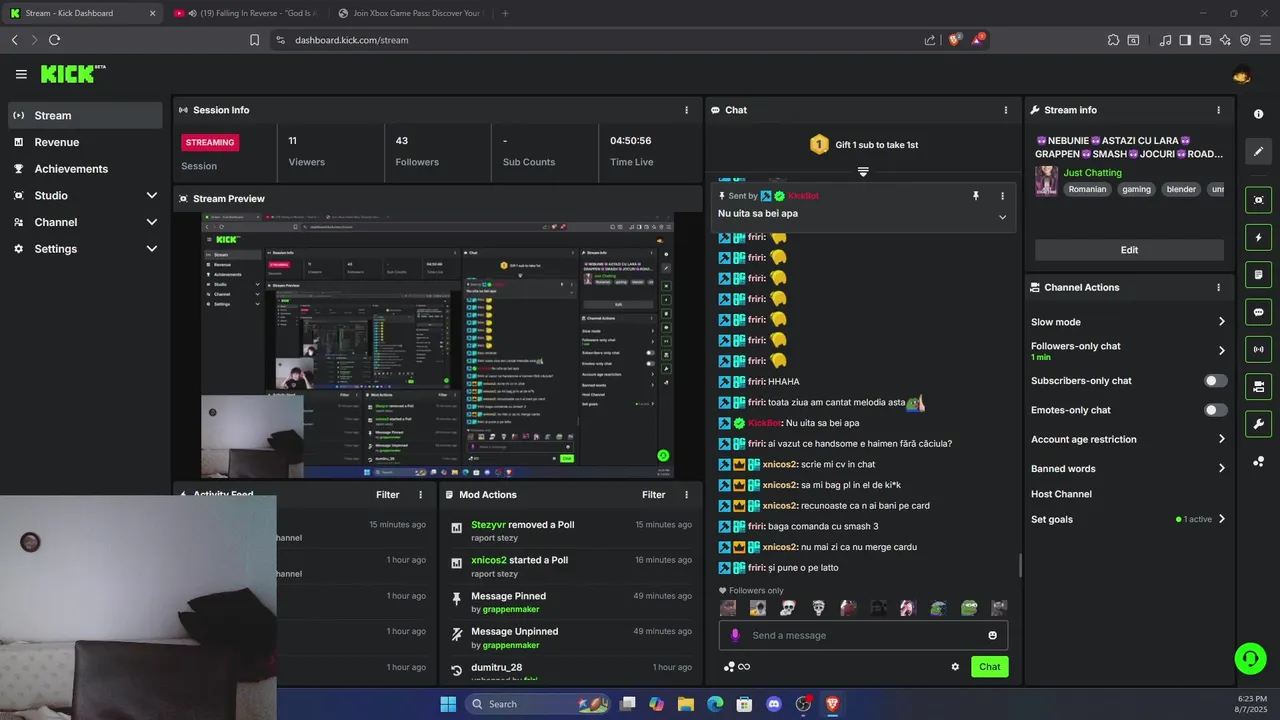1280x720 pixels.
Task: Click the blender stream tag
Action: pyautogui.click(x=1181, y=189)
